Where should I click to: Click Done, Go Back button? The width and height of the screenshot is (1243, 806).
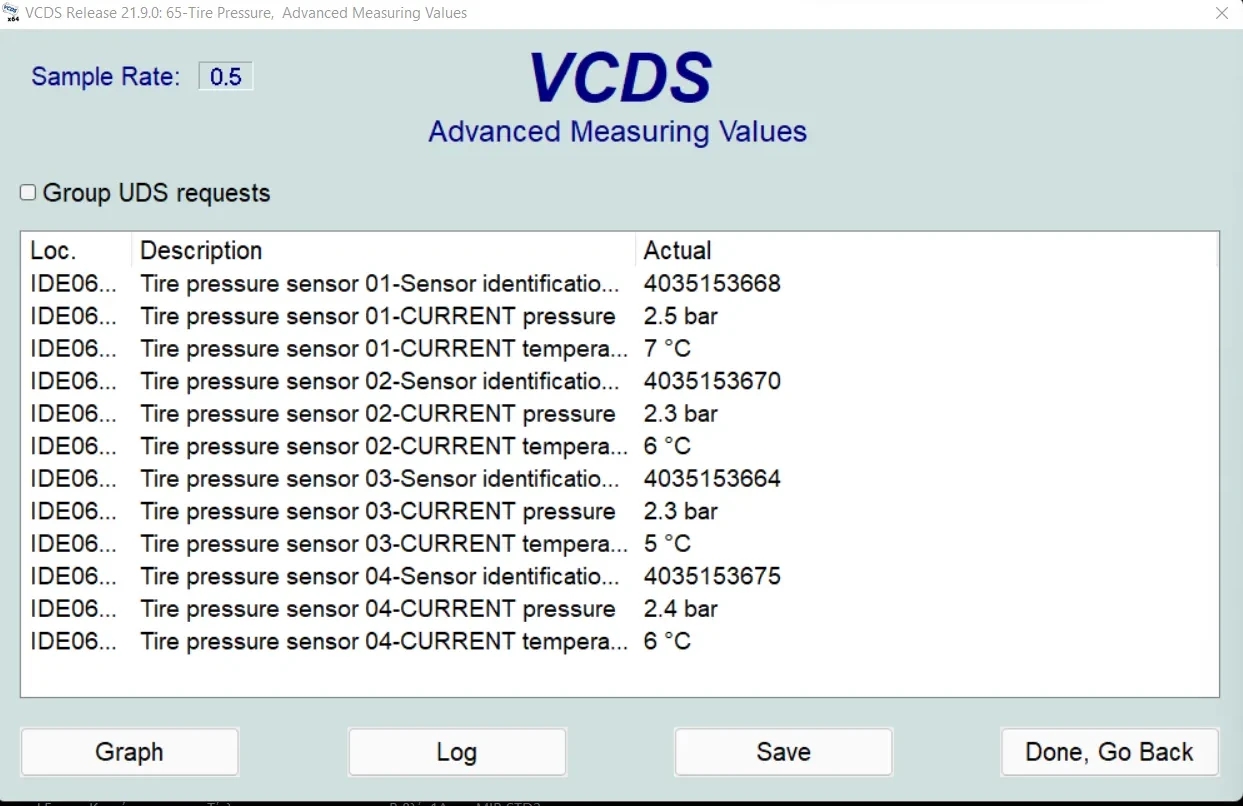(x=1110, y=752)
